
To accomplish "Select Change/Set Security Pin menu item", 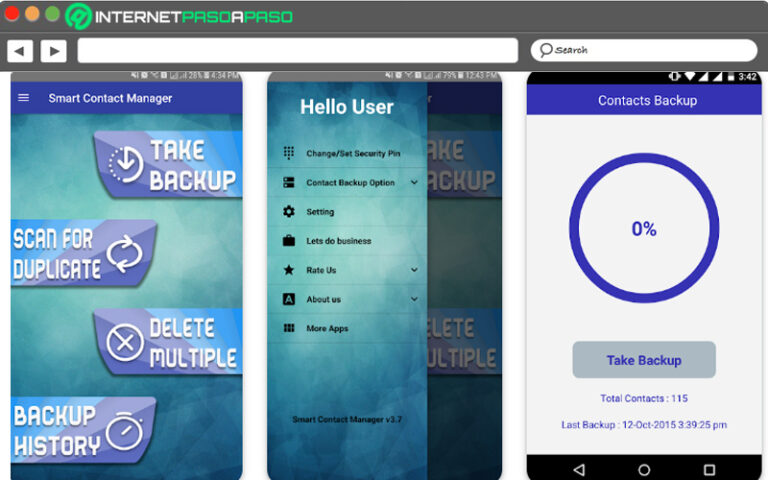I will [x=353, y=154].
